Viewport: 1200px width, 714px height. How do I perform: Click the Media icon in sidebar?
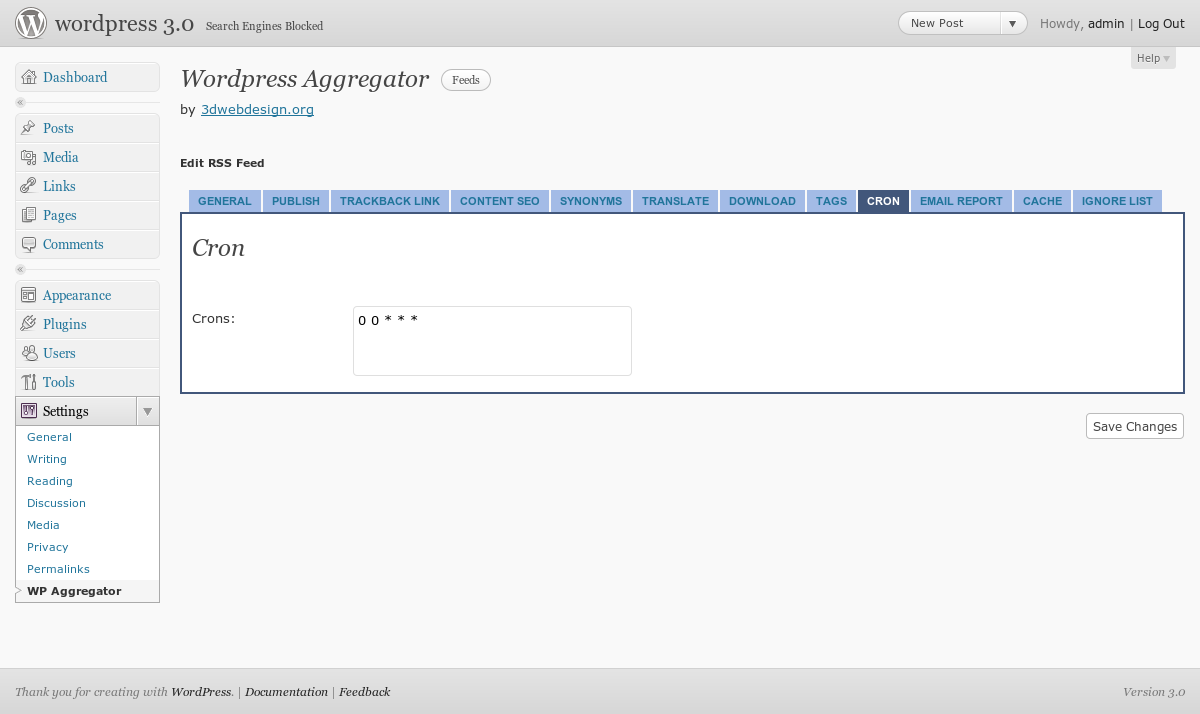pyautogui.click(x=29, y=157)
